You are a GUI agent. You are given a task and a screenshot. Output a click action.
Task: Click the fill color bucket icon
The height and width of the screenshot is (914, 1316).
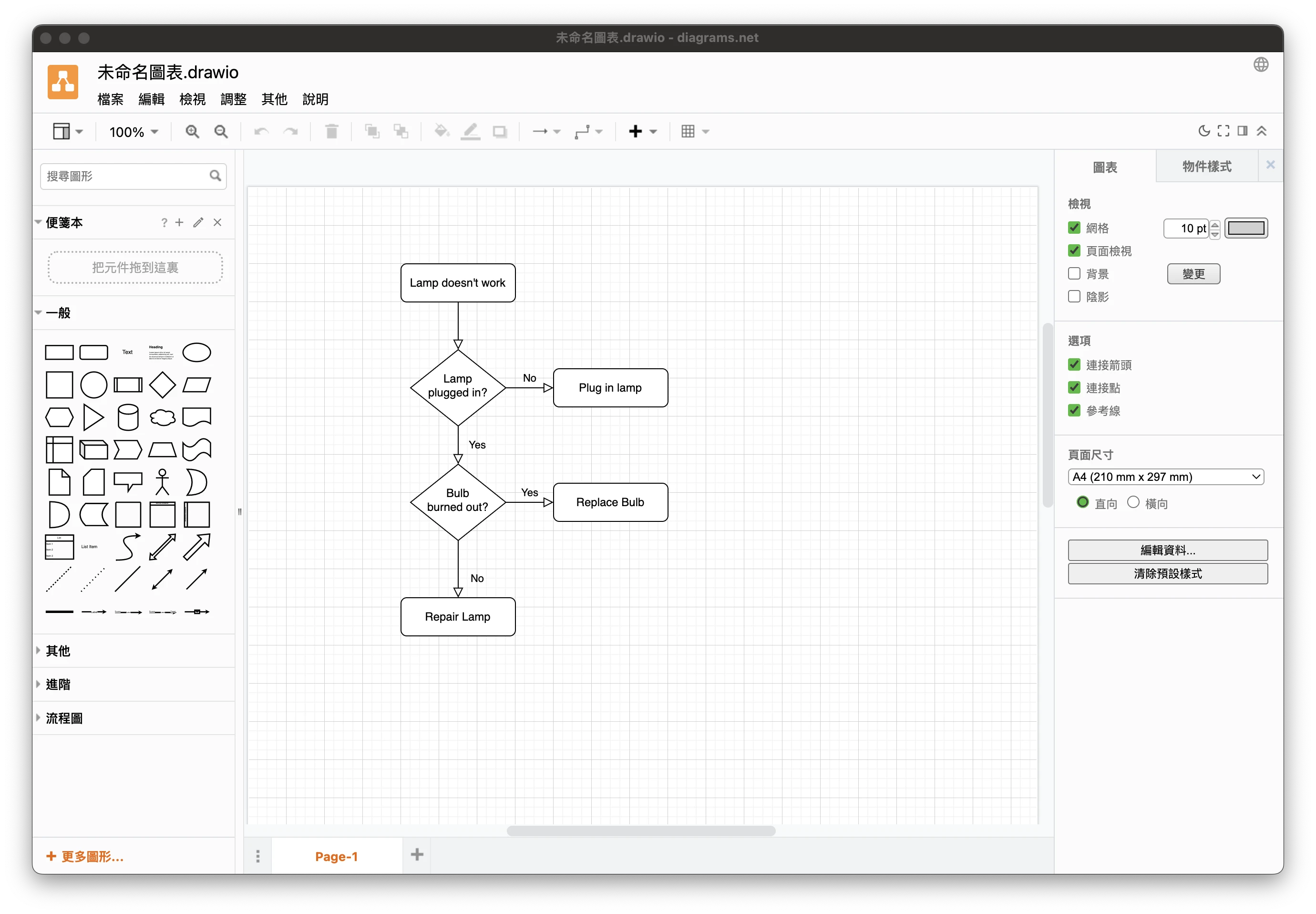coord(442,132)
